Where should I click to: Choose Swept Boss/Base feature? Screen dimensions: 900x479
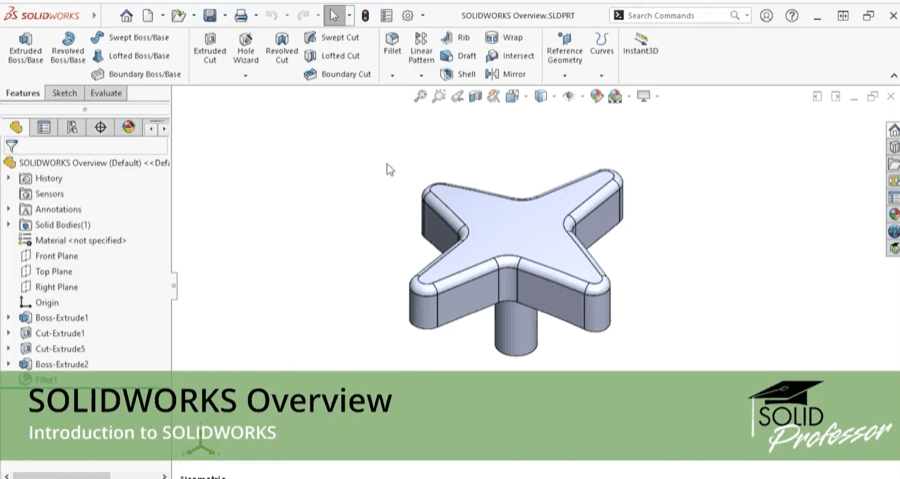click(x=130, y=37)
